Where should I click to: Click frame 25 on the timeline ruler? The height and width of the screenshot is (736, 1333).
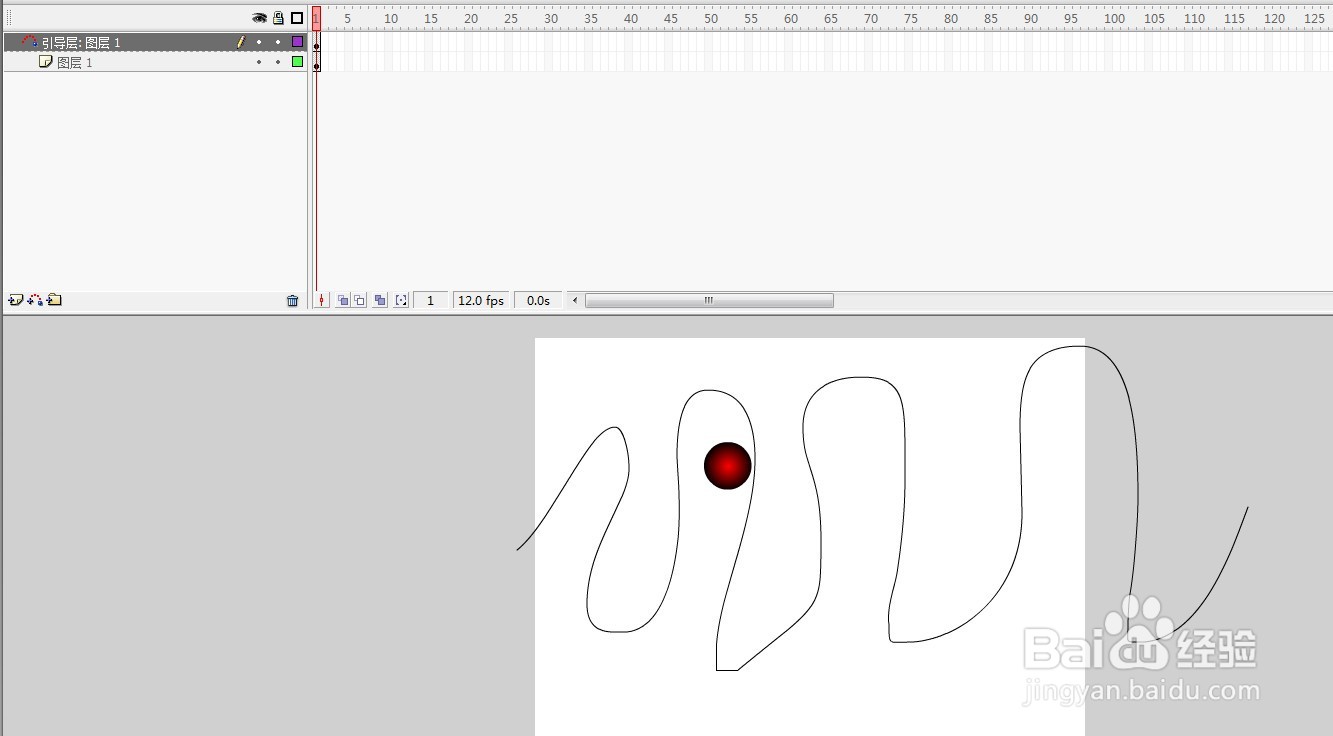[509, 18]
